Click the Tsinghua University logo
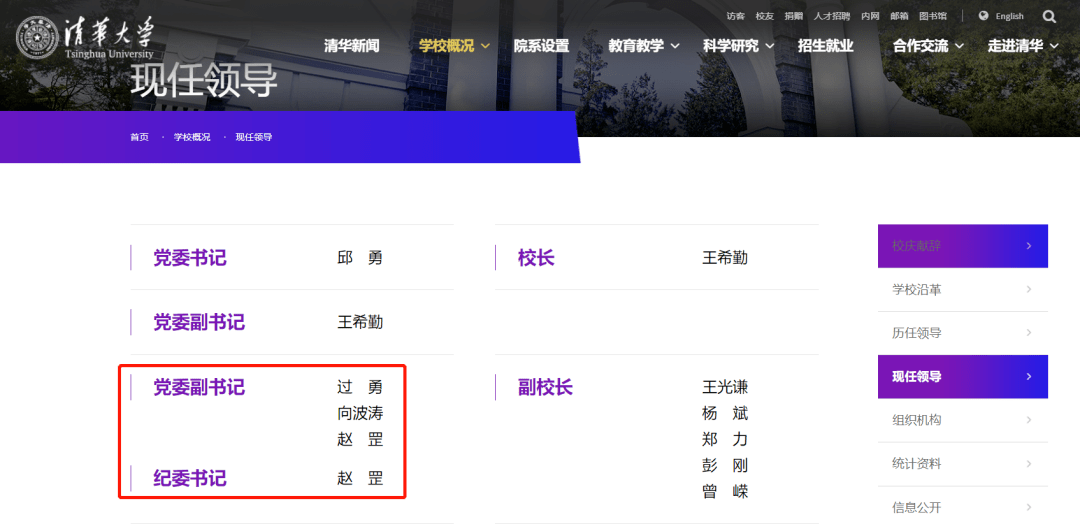The image size is (1080, 524). pyautogui.click(x=85, y=36)
